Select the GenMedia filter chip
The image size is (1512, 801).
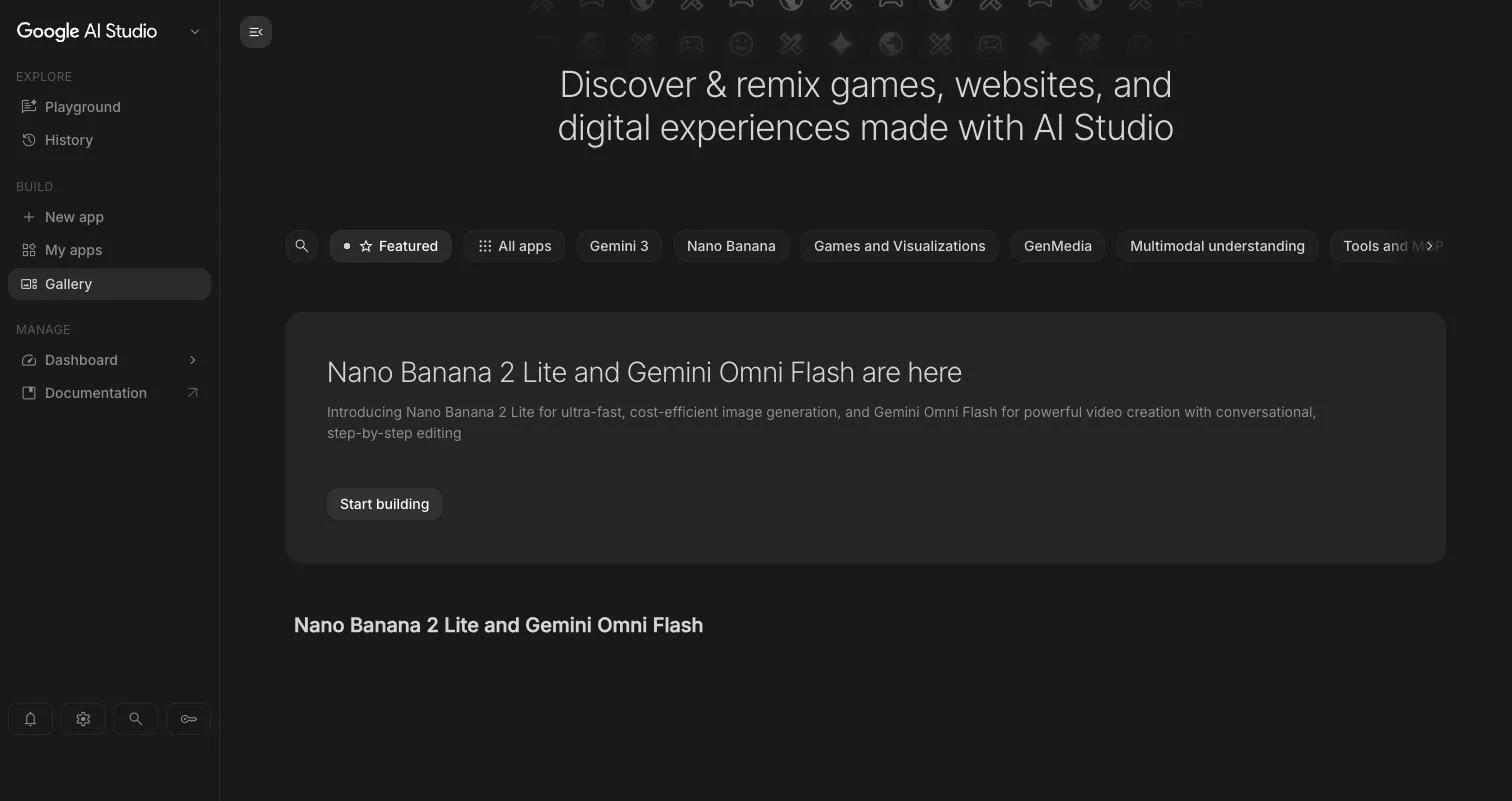[x=1058, y=246]
